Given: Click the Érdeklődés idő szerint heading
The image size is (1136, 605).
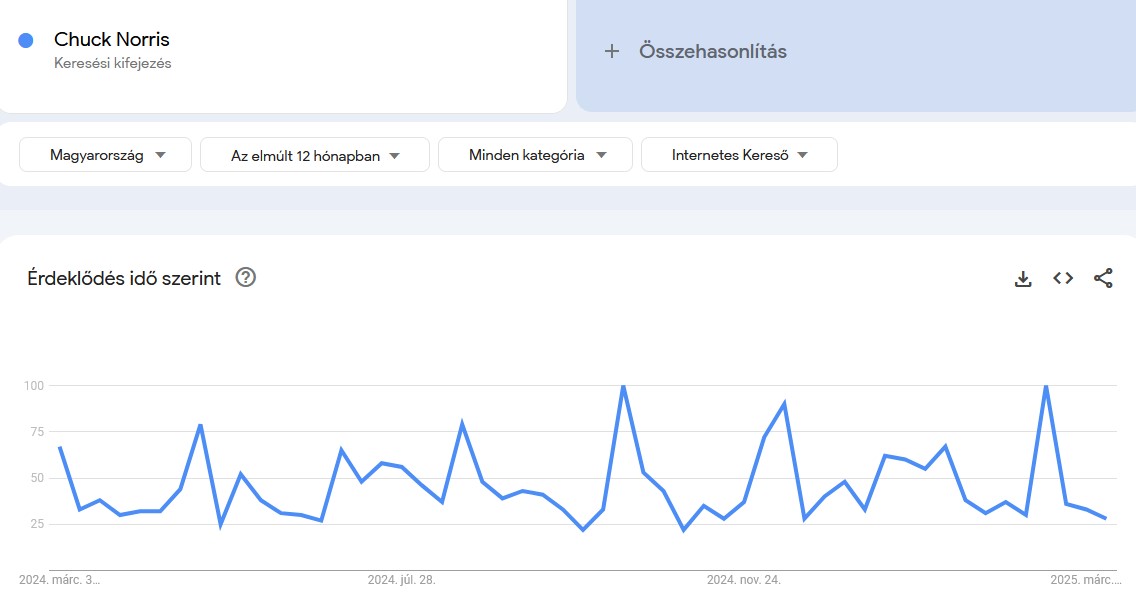Looking at the screenshot, I should point(123,278).
